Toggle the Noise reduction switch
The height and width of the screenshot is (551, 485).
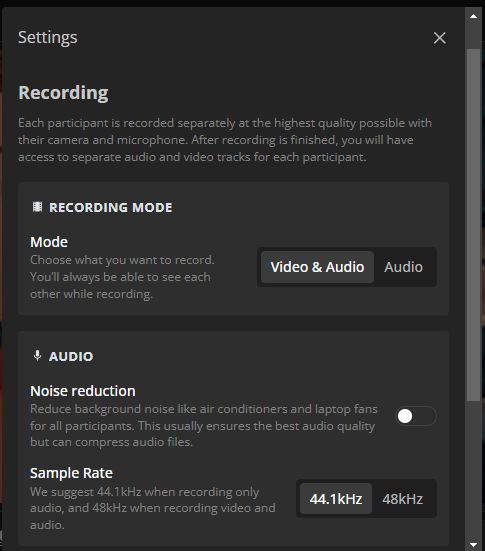(416, 416)
